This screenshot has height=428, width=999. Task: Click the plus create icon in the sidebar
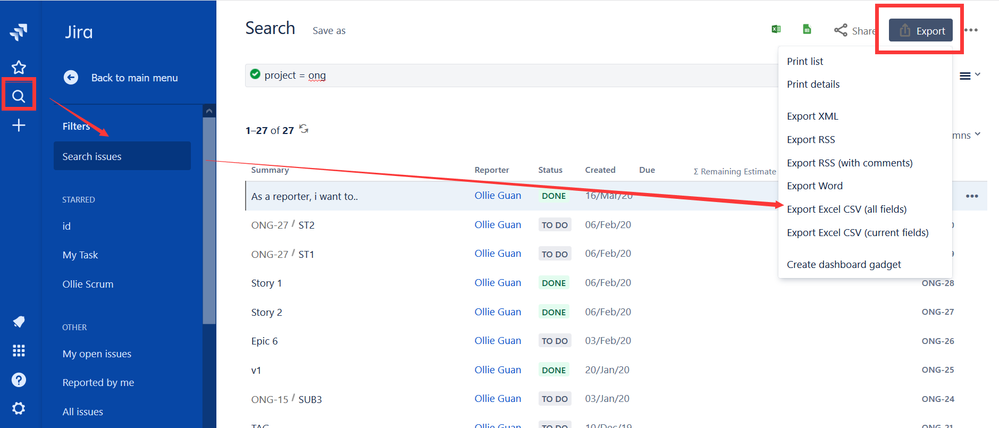point(18,125)
